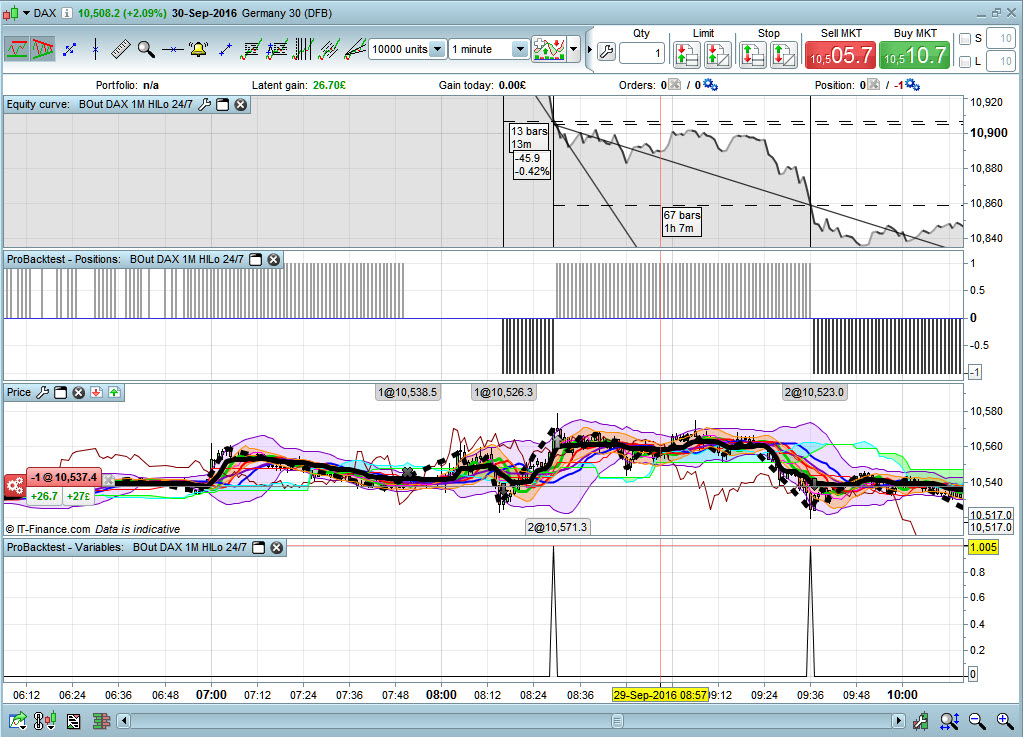The width and height of the screenshot is (1023, 737).
Task: Click the auto-zoom magnifier with arrows
Action: point(949,721)
